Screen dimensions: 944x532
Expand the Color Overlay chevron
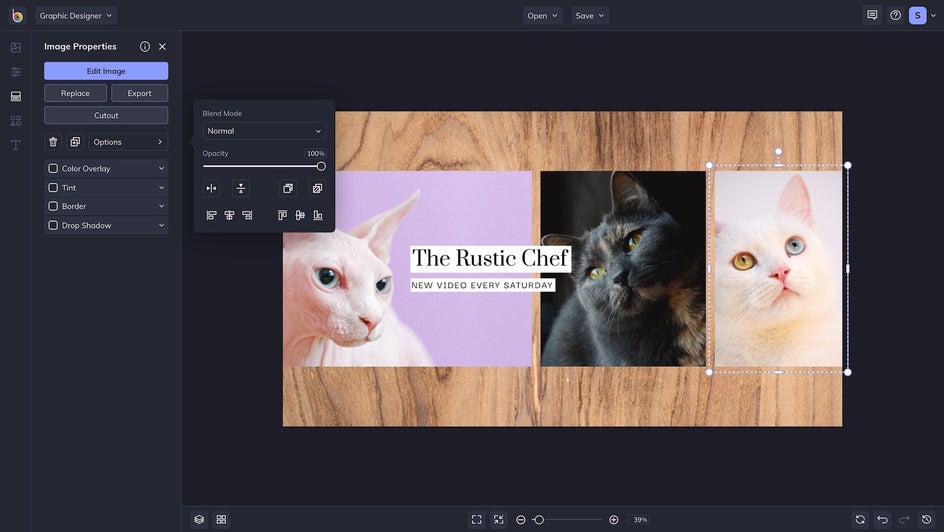pyautogui.click(x=161, y=169)
